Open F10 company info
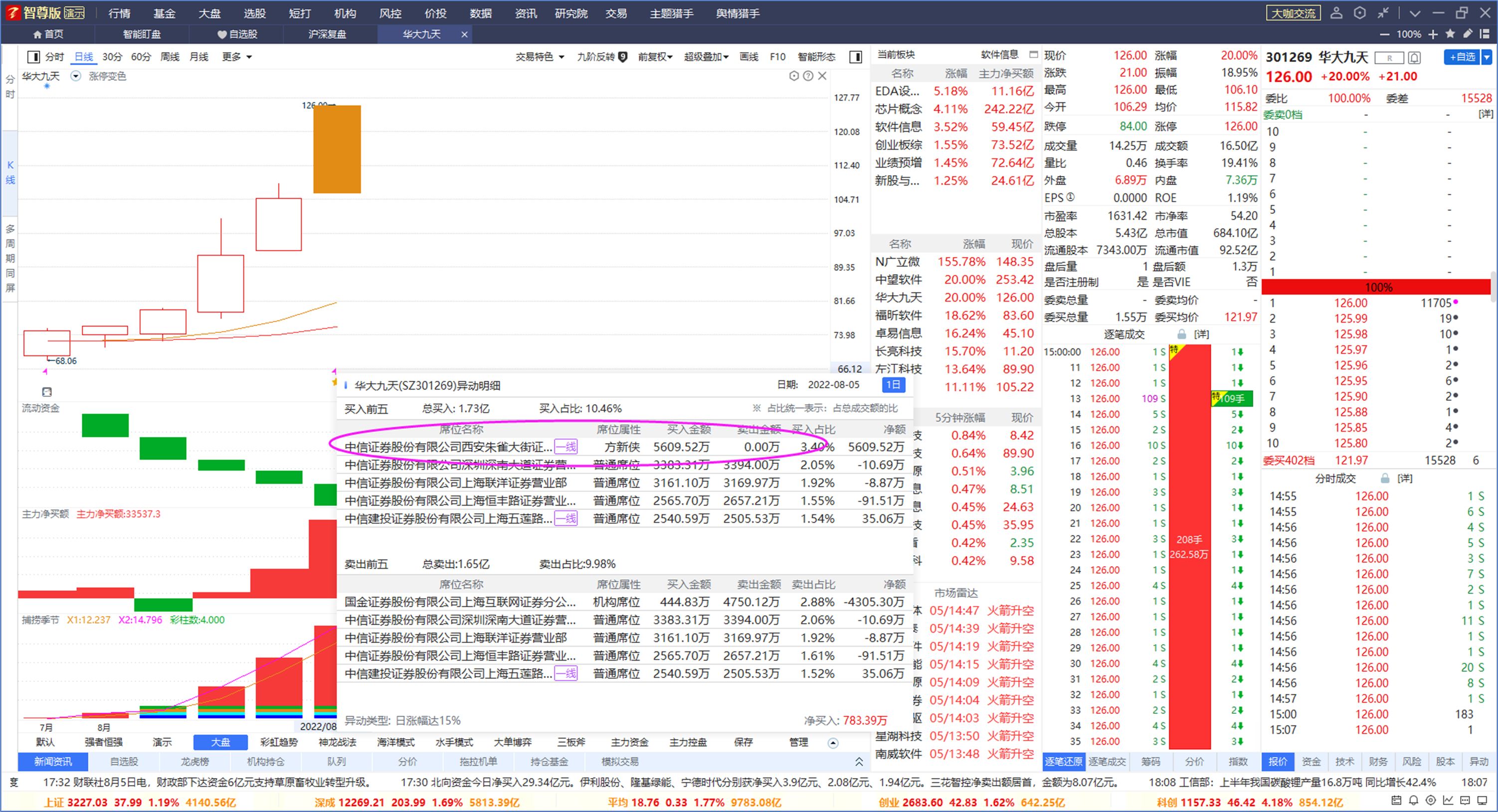The height and width of the screenshot is (812, 1498). (777, 56)
